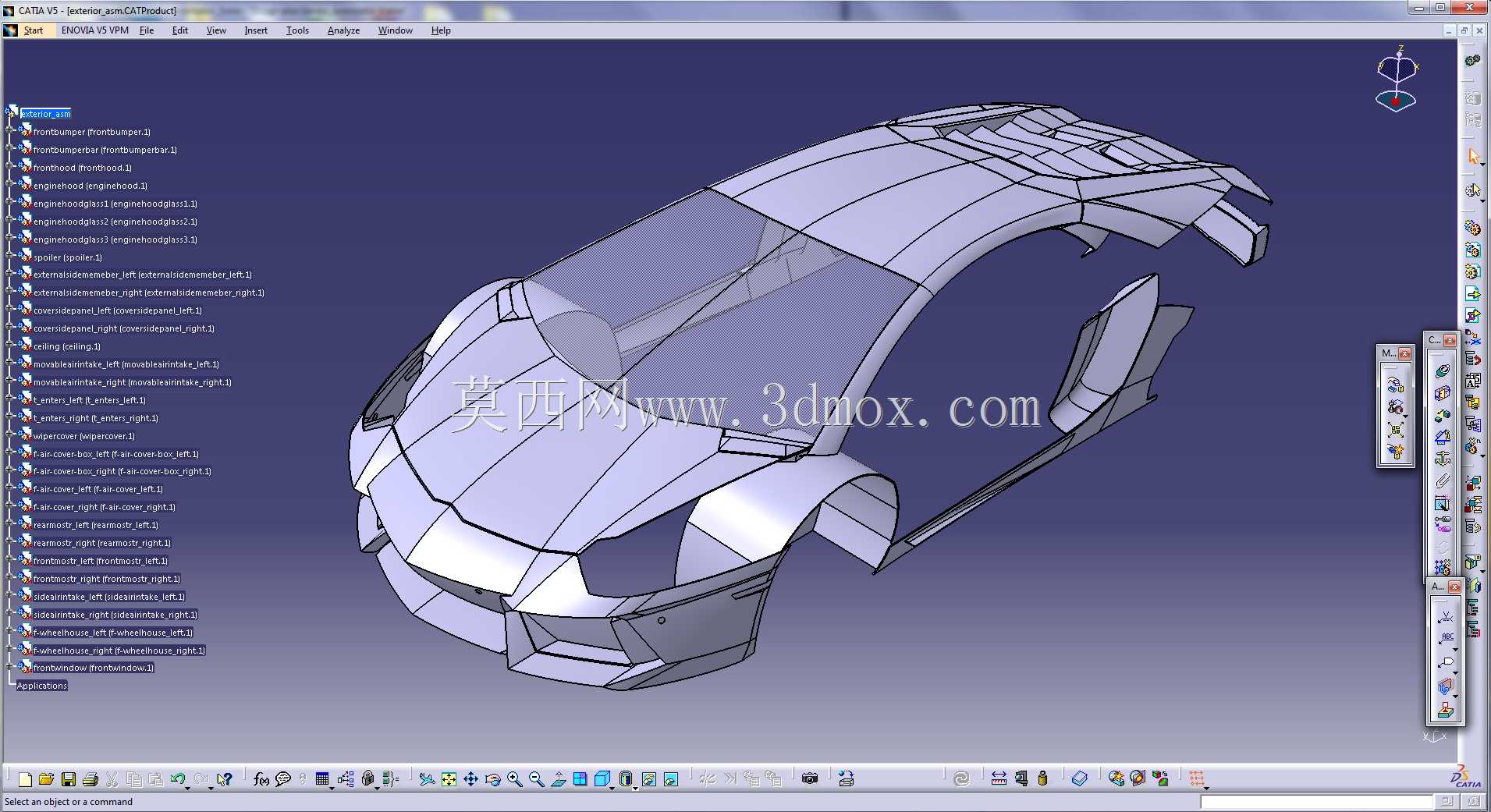Click the Capture camera icon

810,778
